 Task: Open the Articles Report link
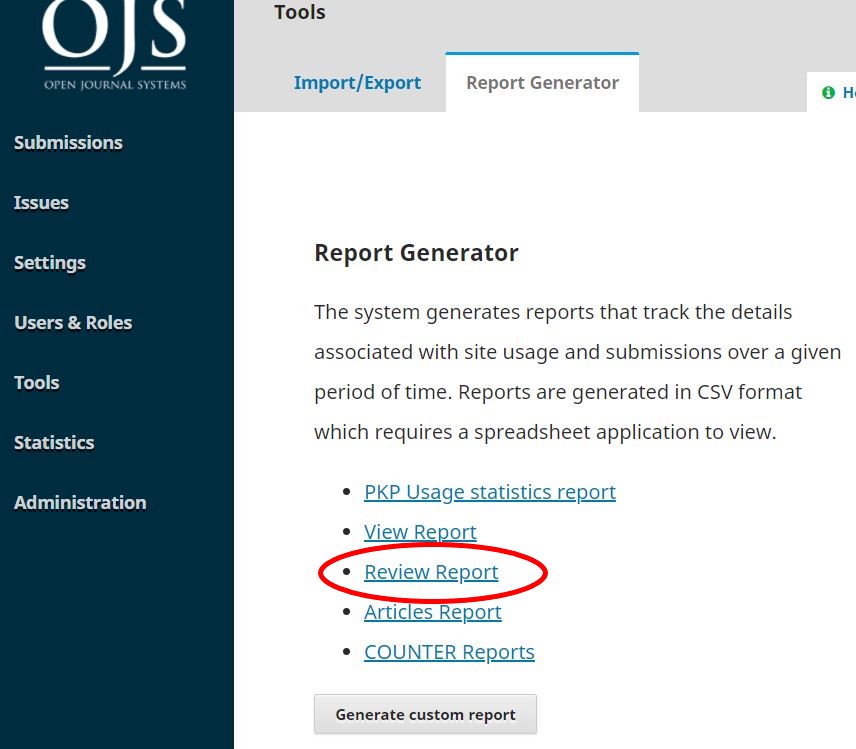[433, 612]
